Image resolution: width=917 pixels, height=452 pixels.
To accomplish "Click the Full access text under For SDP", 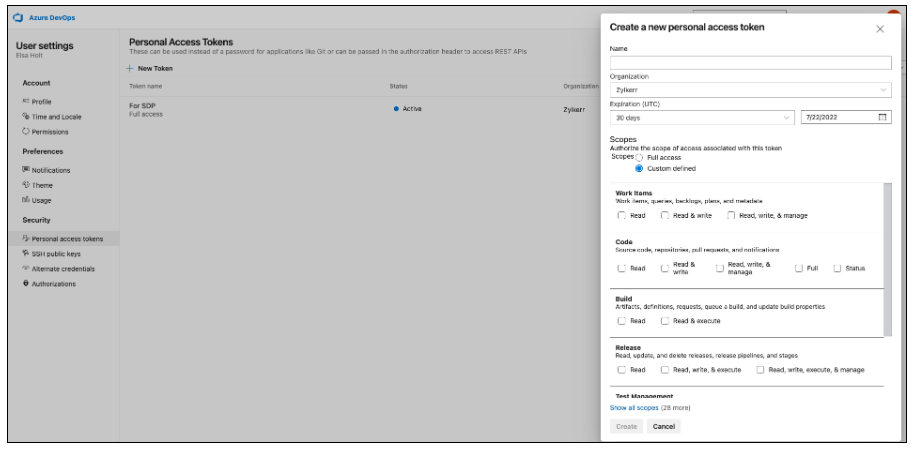I will pyautogui.click(x=146, y=114).
